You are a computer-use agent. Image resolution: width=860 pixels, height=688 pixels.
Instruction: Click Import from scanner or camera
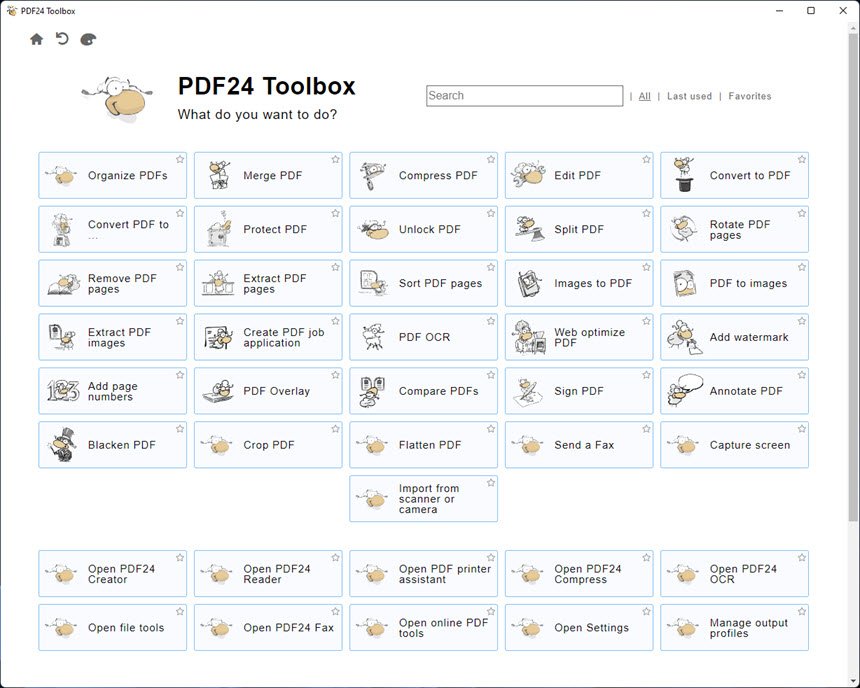click(x=423, y=499)
